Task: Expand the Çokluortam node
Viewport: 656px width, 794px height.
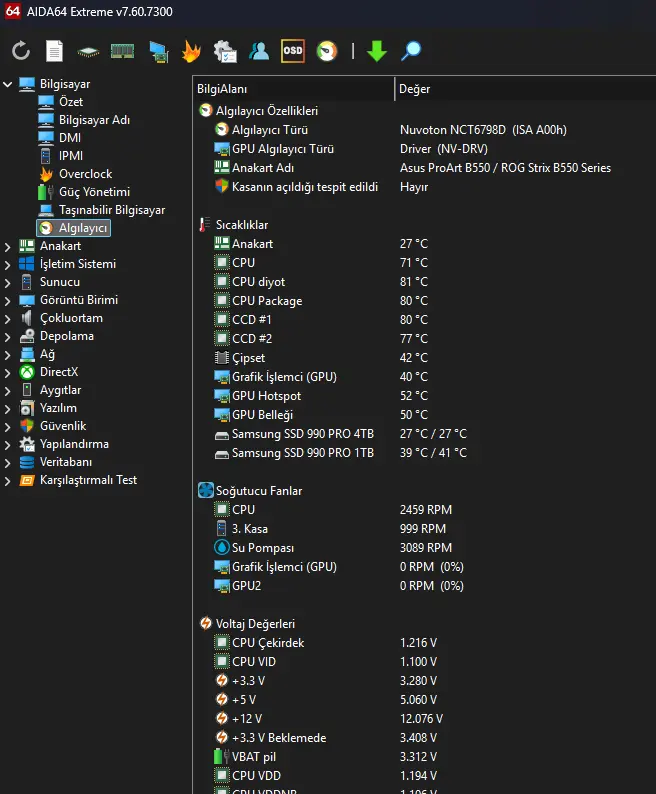Action: (x=8, y=319)
